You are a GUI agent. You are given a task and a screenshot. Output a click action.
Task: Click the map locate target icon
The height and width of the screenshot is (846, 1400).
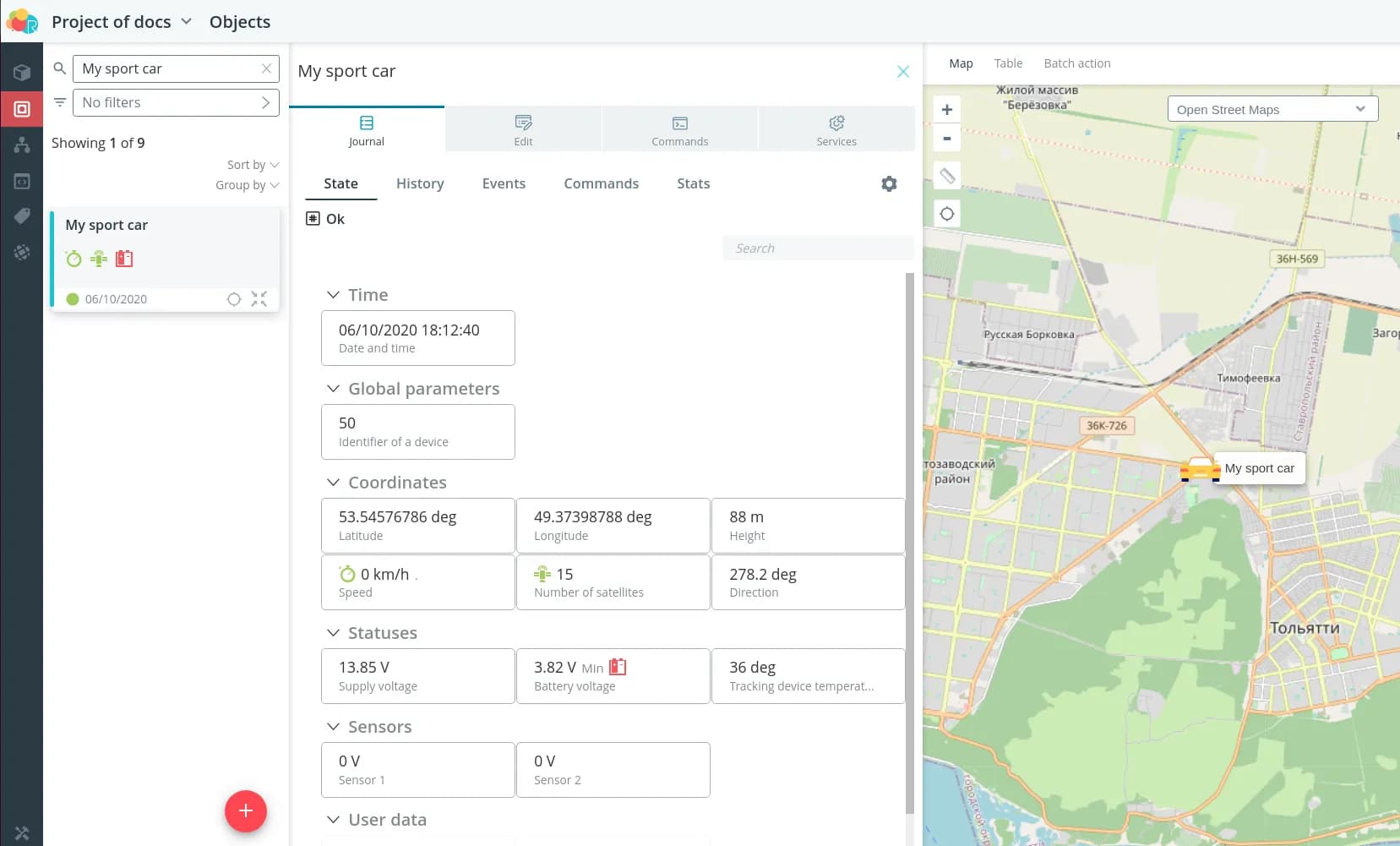947,214
